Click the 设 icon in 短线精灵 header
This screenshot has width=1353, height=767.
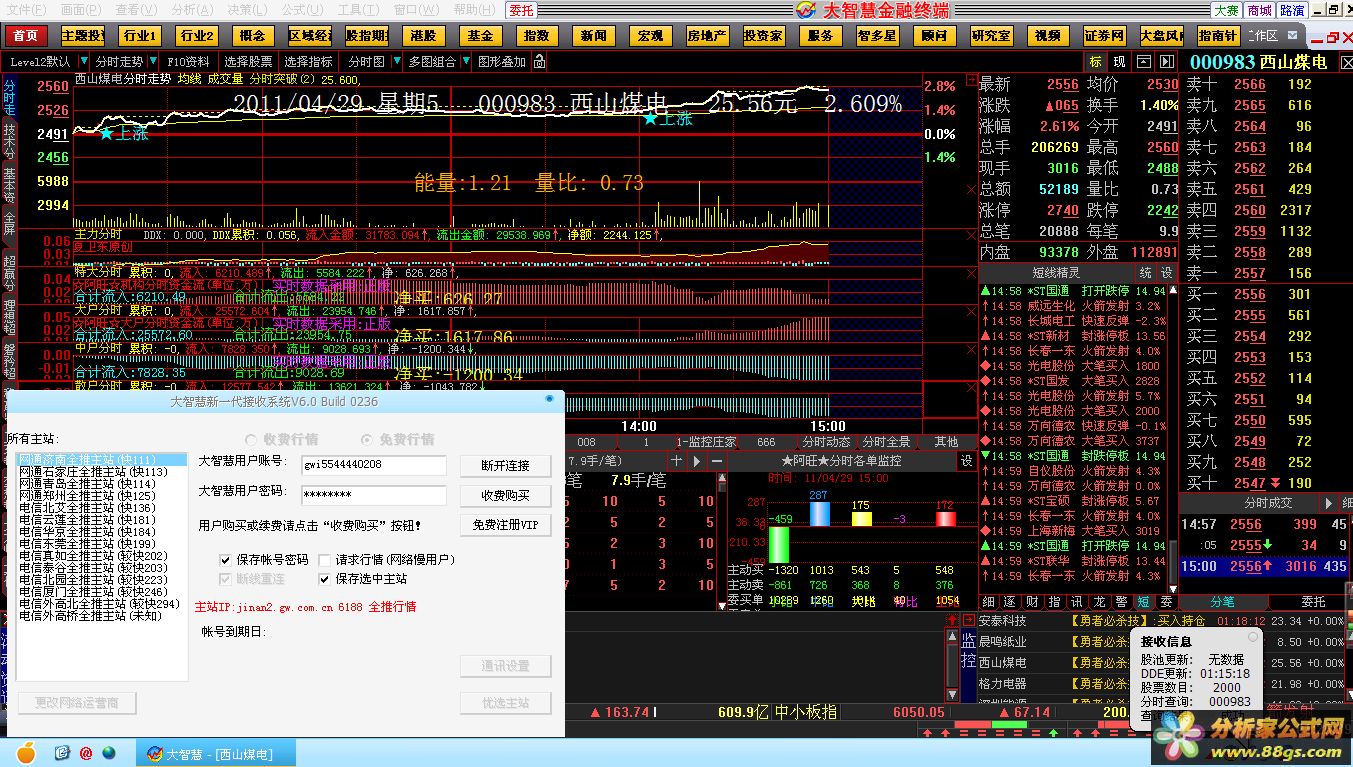click(1167, 273)
